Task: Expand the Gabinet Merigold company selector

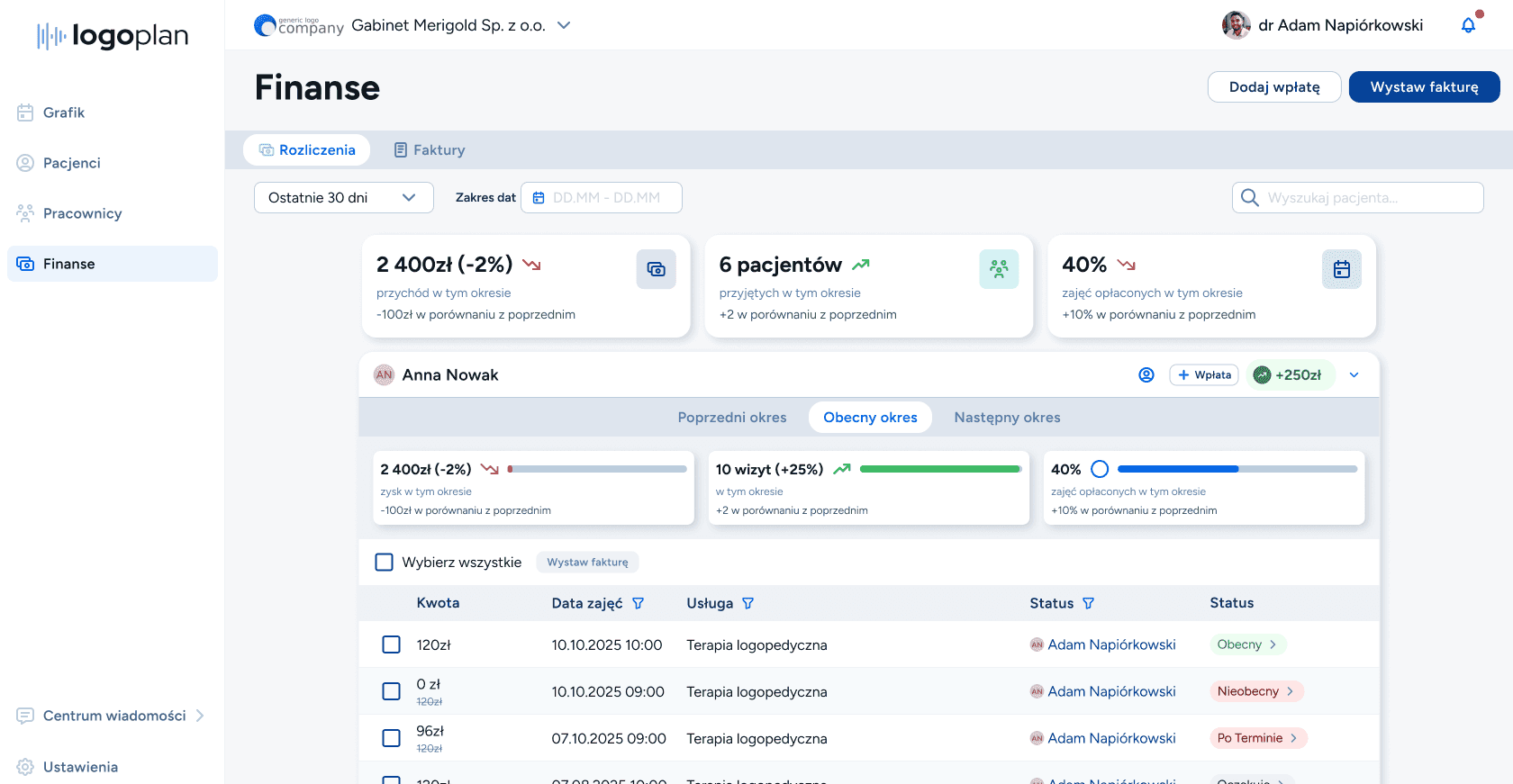Action: point(564,25)
